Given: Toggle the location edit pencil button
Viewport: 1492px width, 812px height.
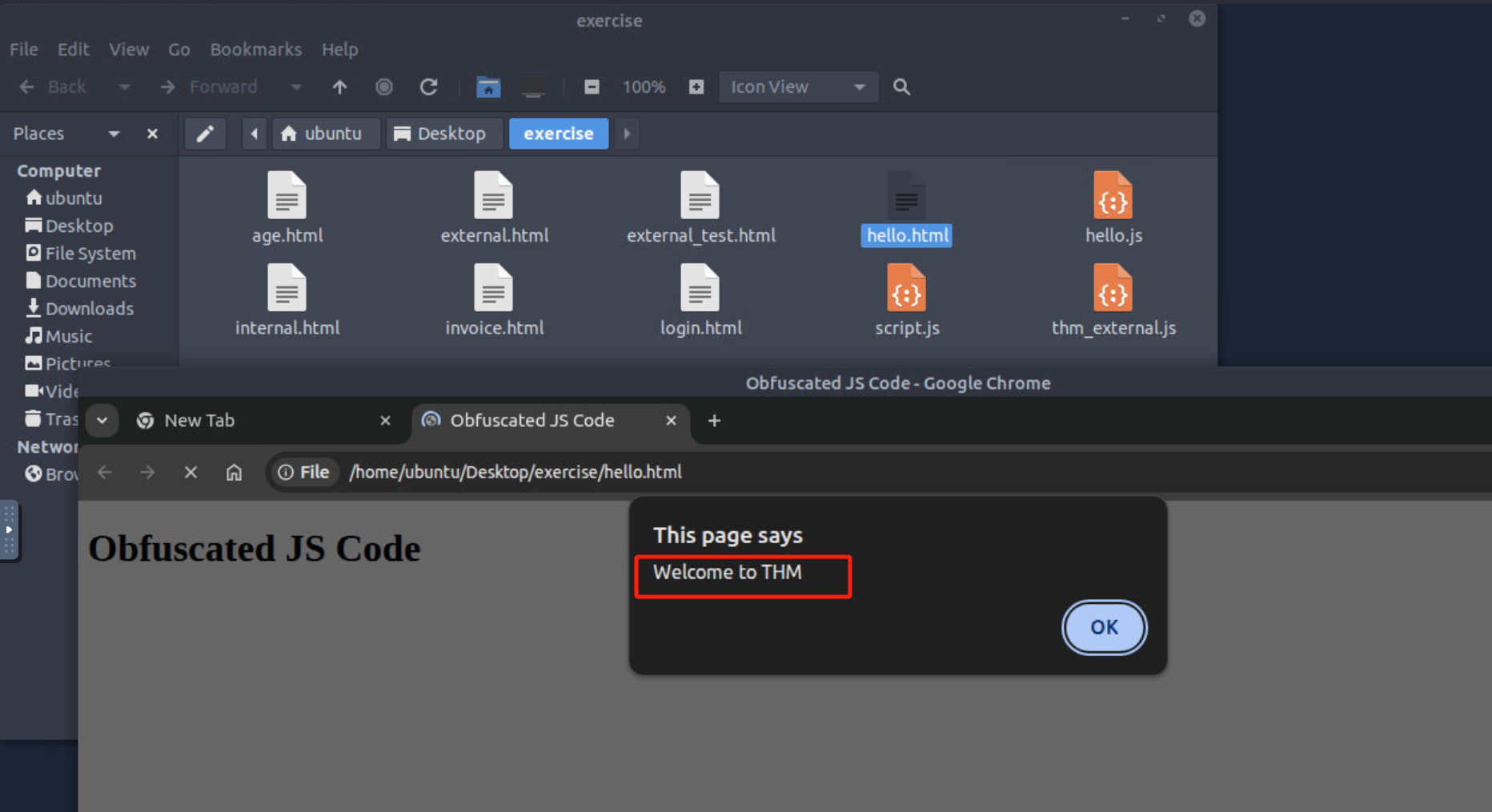Looking at the screenshot, I should point(205,134).
